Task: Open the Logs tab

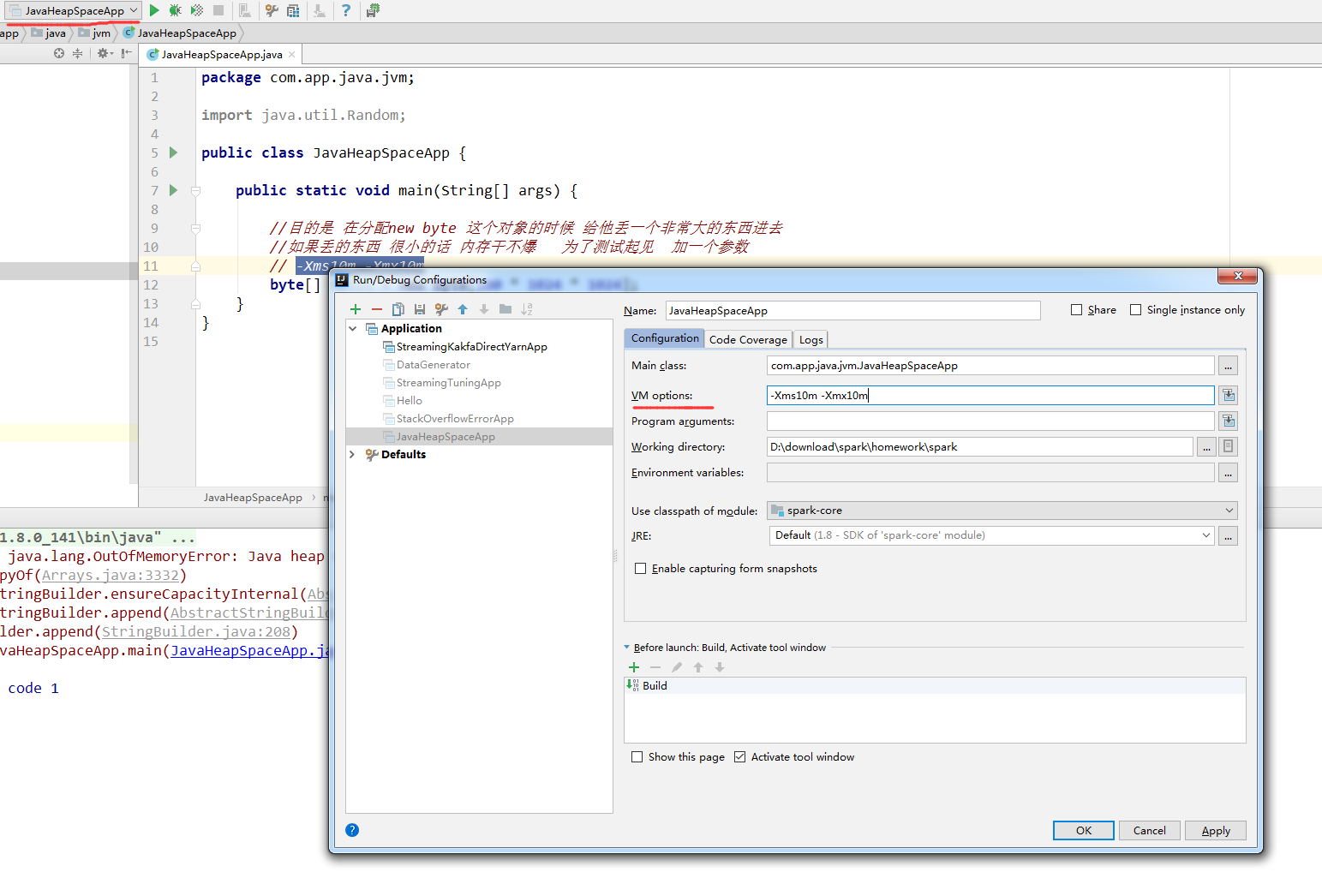Action: 811,339
